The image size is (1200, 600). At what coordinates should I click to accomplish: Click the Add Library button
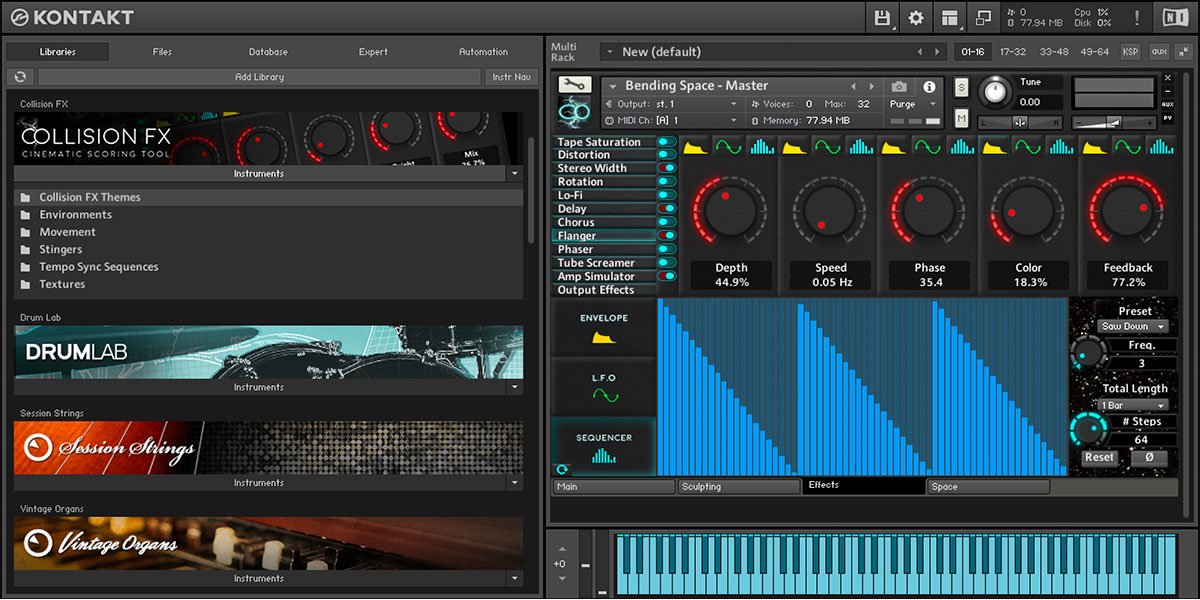tap(259, 77)
